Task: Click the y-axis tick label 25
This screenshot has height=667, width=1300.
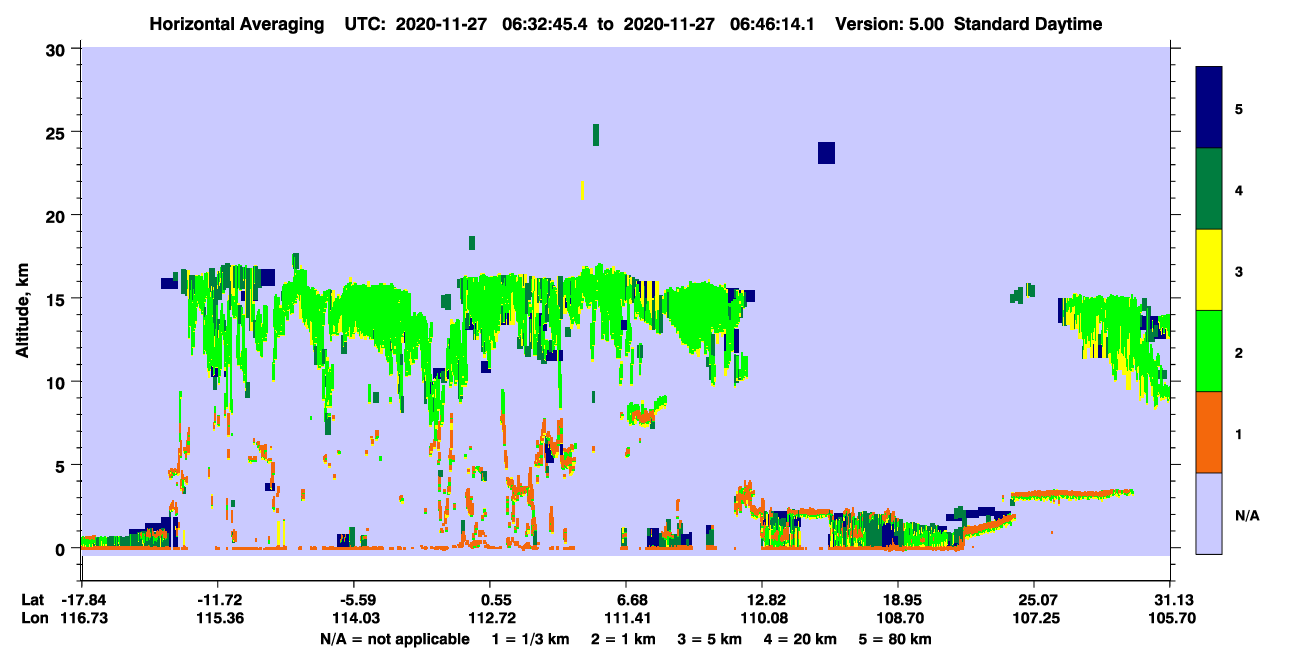Action: pos(58,132)
